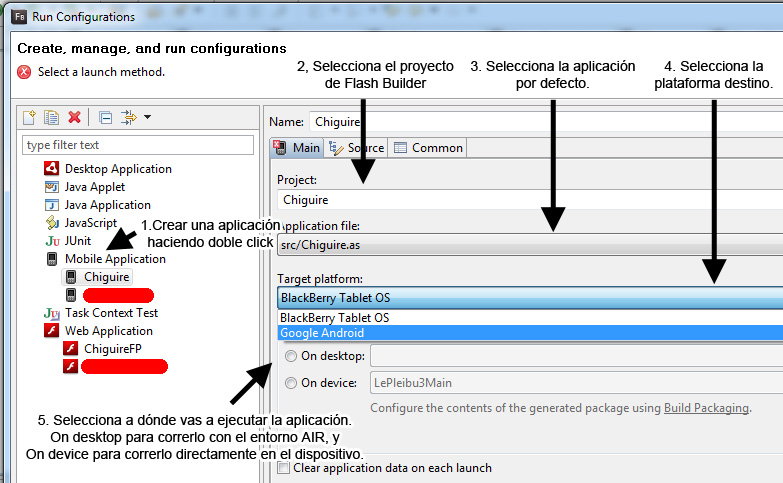Select the Chiguire mobile configuration
The height and width of the screenshot is (483, 783).
(106, 277)
